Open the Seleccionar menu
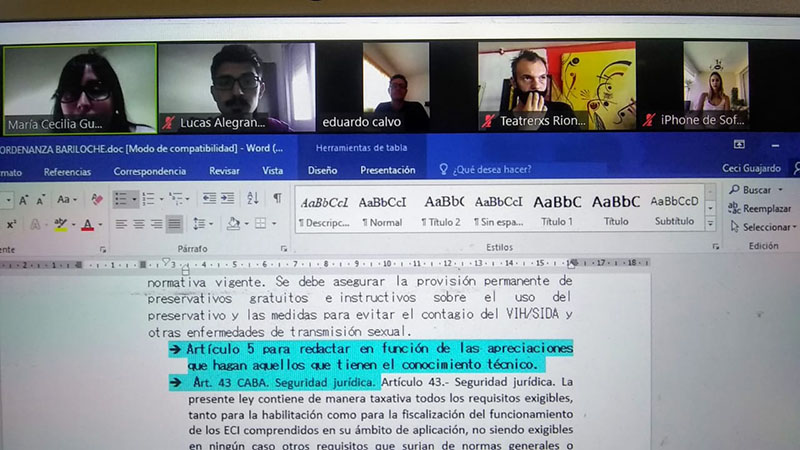 [x=764, y=227]
